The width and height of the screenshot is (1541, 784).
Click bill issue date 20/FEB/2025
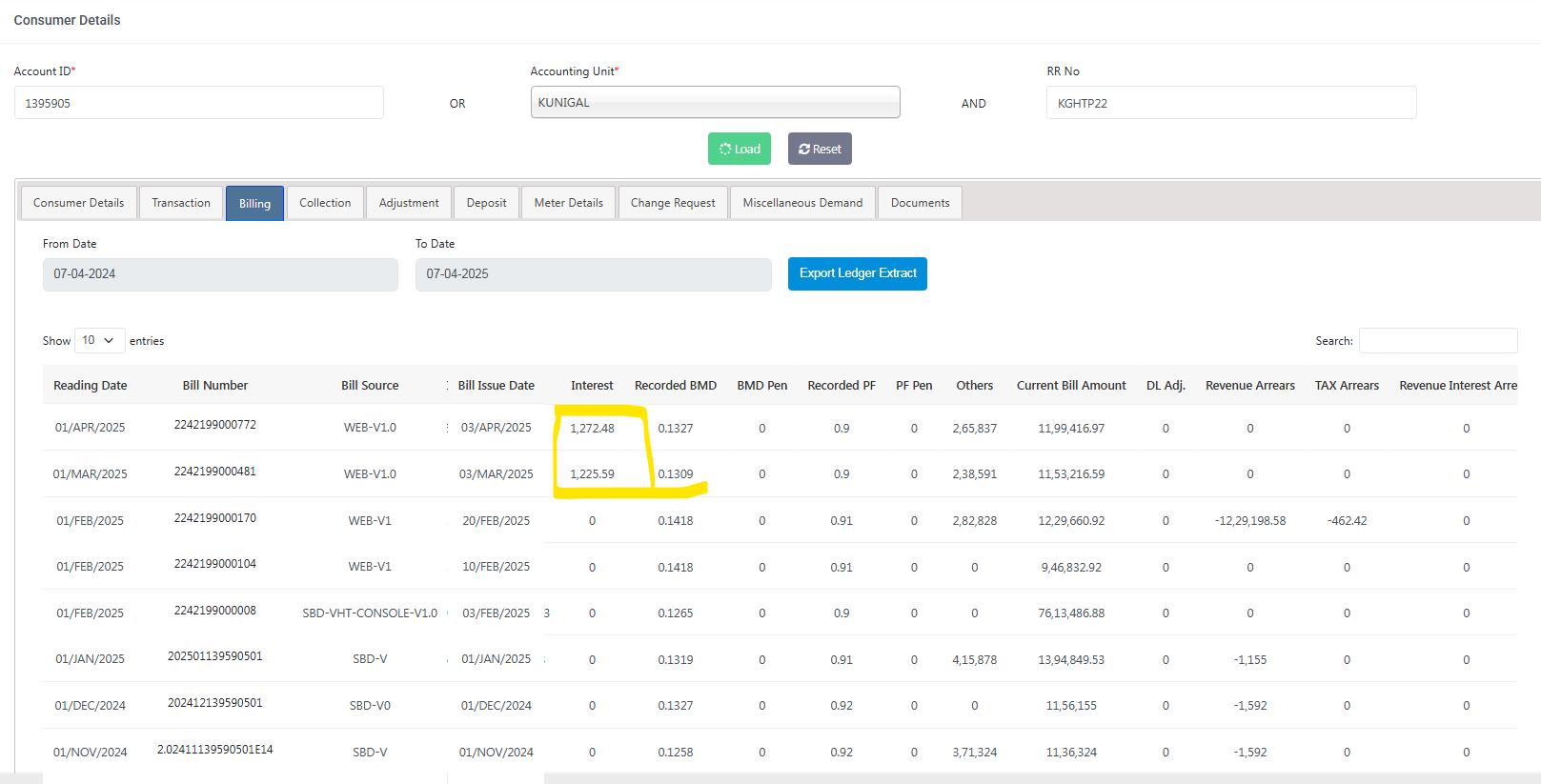(x=496, y=521)
